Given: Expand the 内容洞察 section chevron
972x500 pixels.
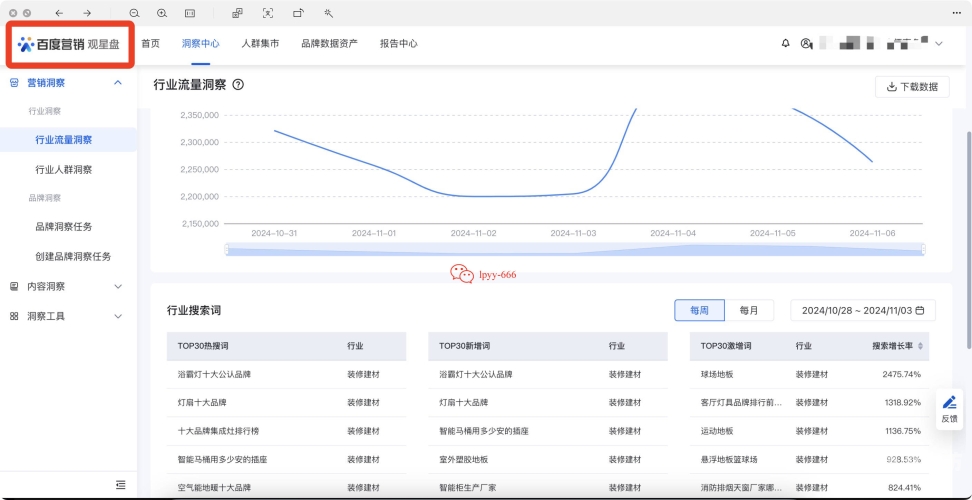Looking at the screenshot, I should (x=118, y=286).
